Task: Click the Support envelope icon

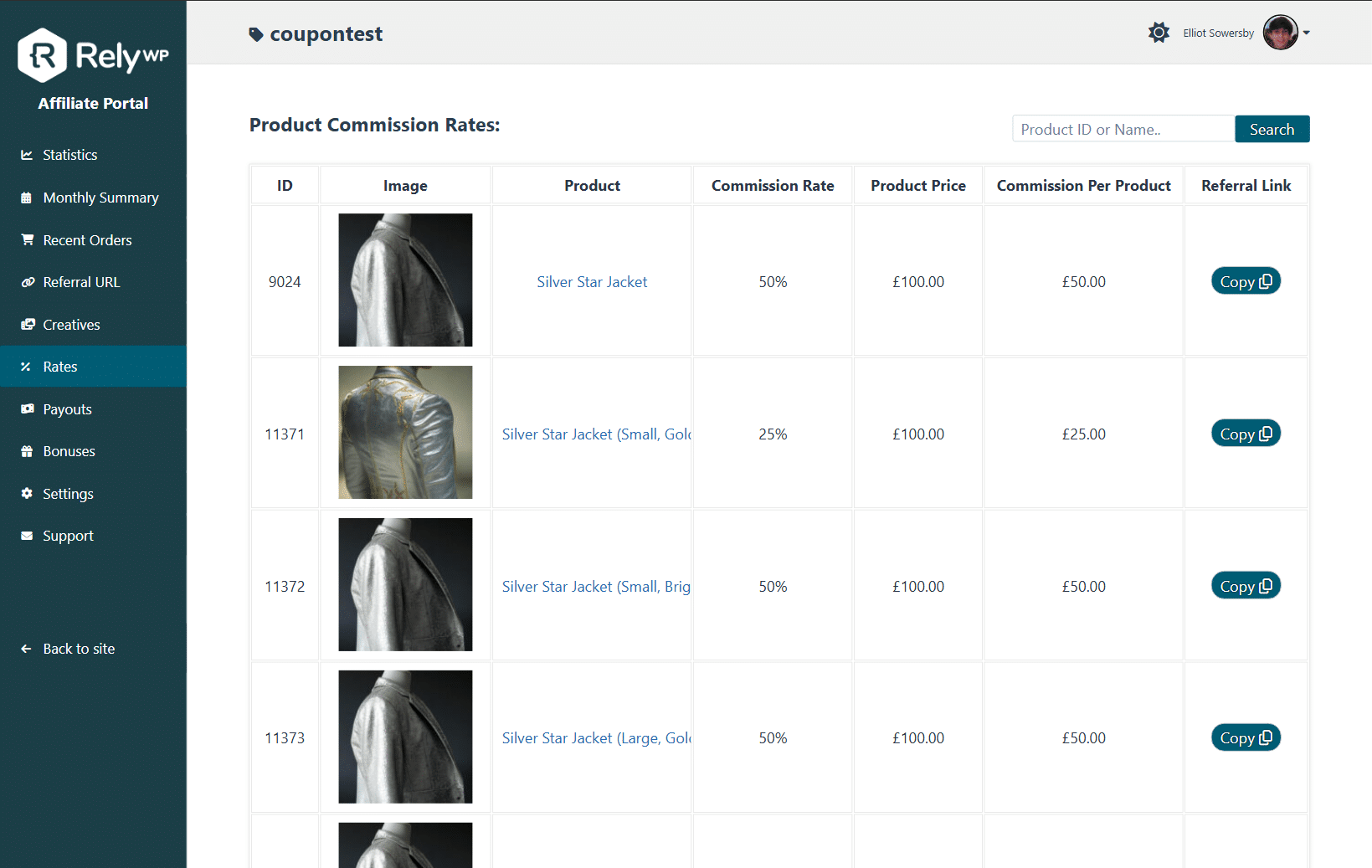Action: pos(27,536)
